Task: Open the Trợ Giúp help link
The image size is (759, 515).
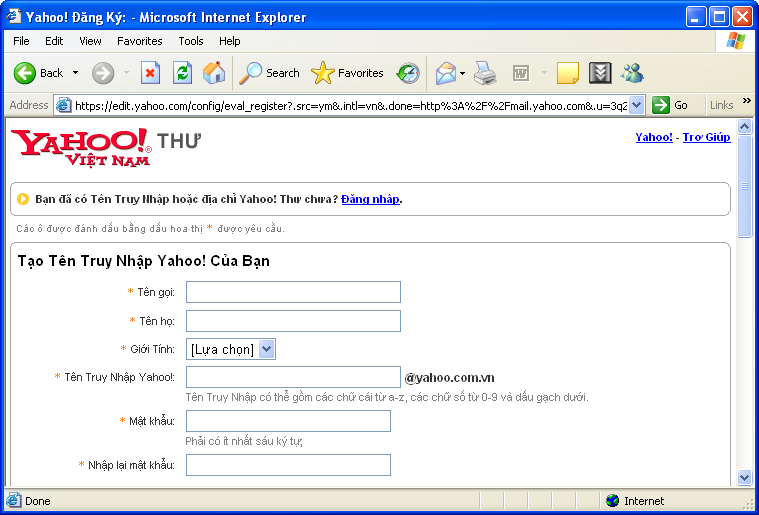Action: (707, 137)
